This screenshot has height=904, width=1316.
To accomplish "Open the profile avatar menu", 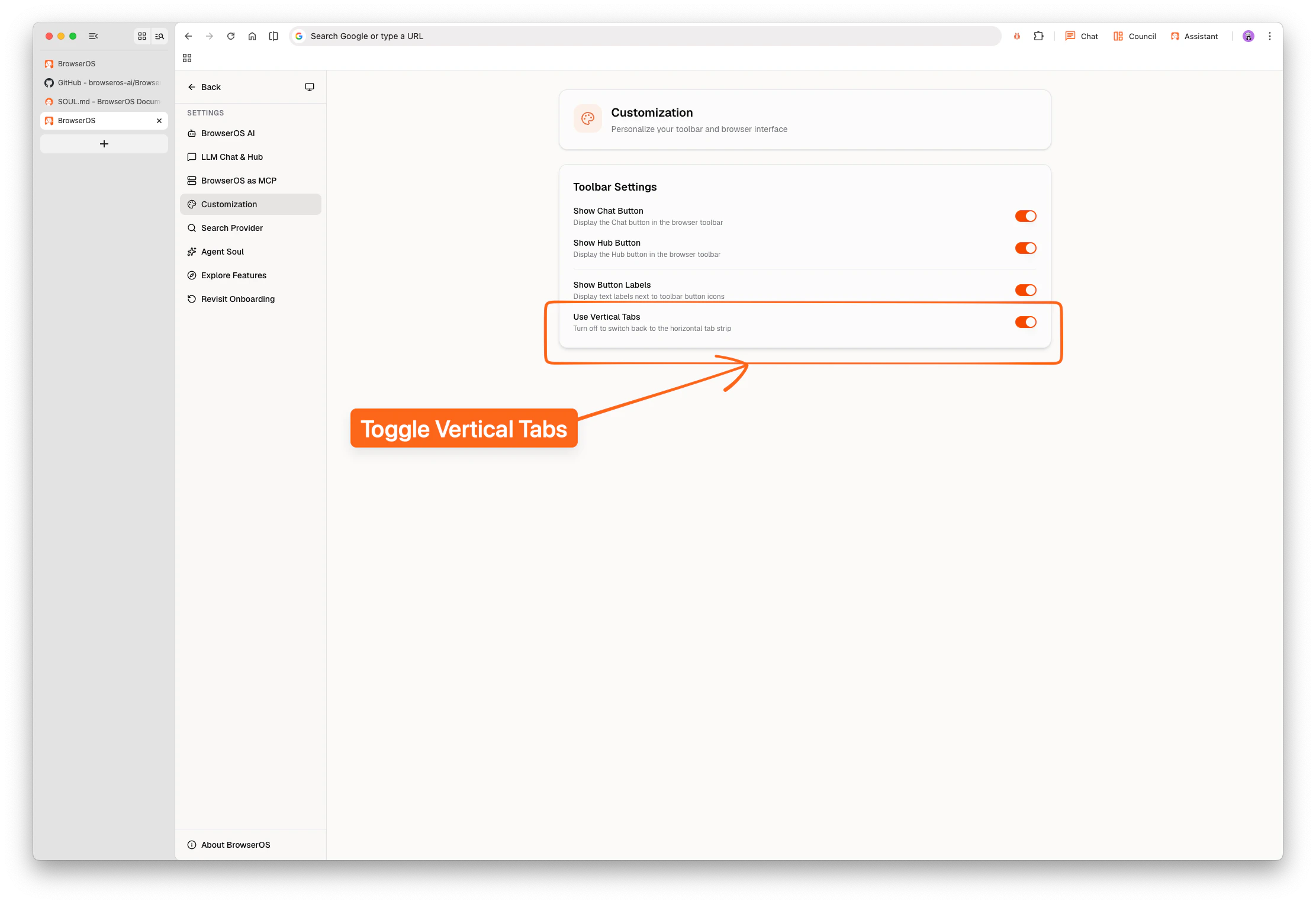I will point(1248,36).
